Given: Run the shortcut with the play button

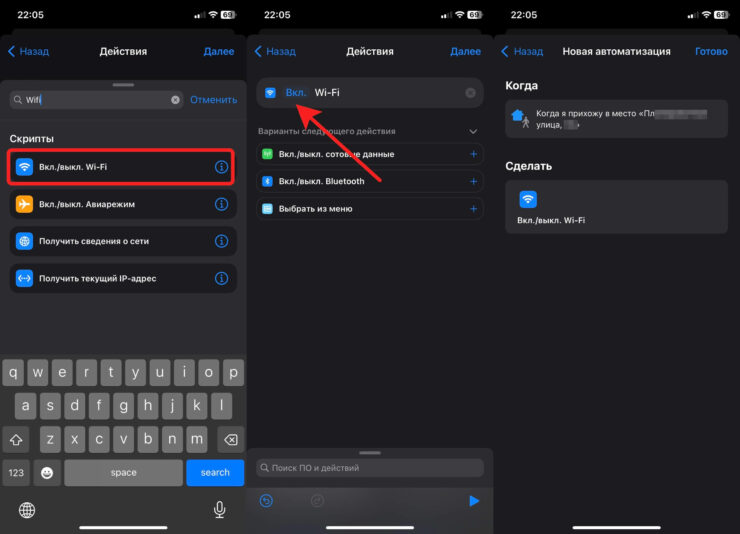Looking at the screenshot, I should coord(474,500).
